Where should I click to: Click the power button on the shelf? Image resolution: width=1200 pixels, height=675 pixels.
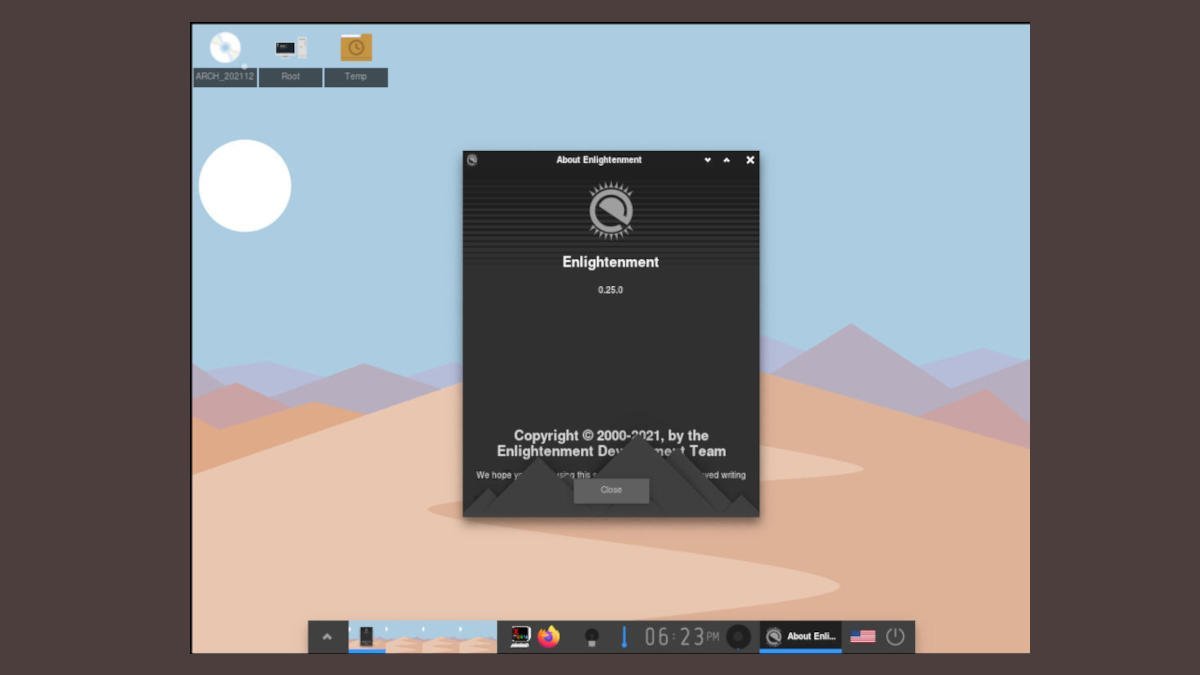pyautogui.click(x=893, y=635)
